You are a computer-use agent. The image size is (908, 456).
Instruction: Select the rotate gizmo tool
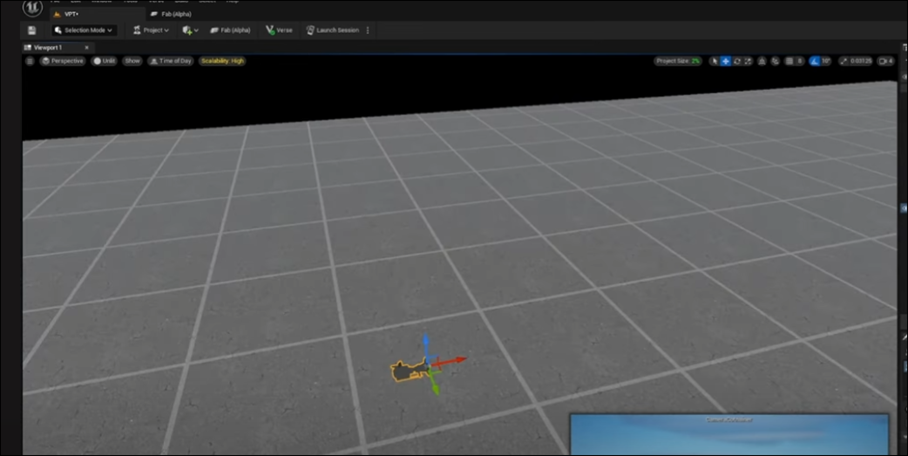(737, 61)
